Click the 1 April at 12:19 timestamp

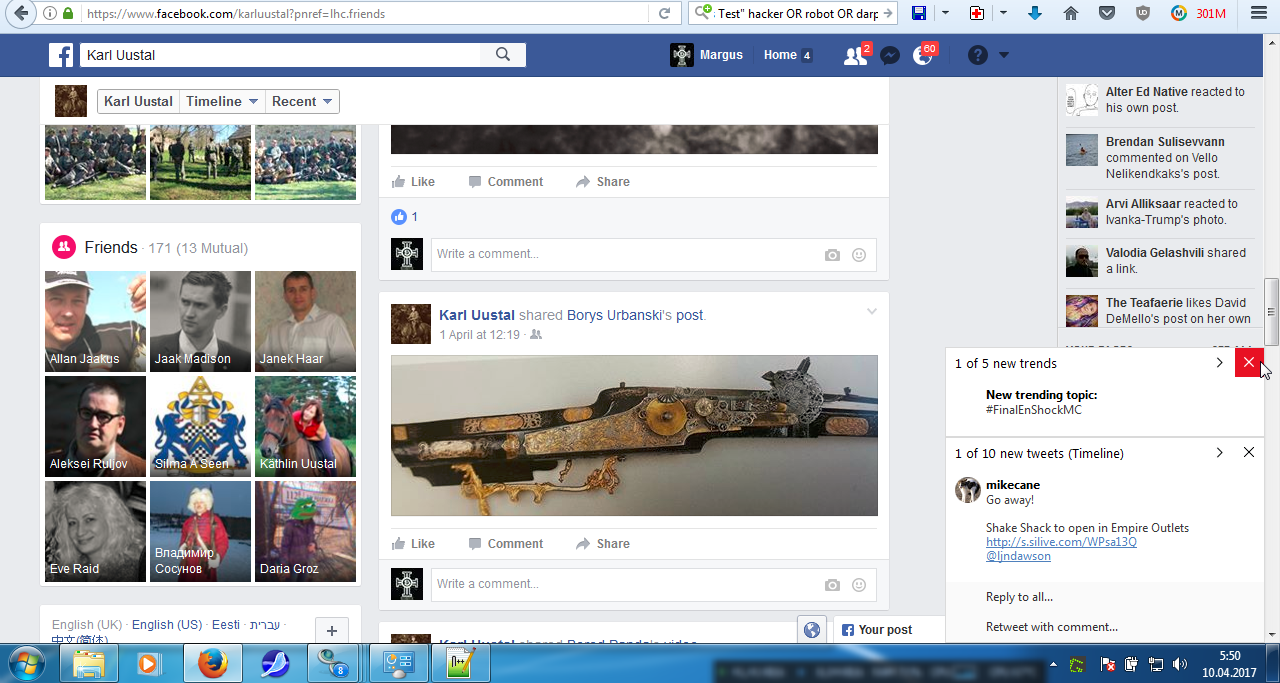click(480, 335)
